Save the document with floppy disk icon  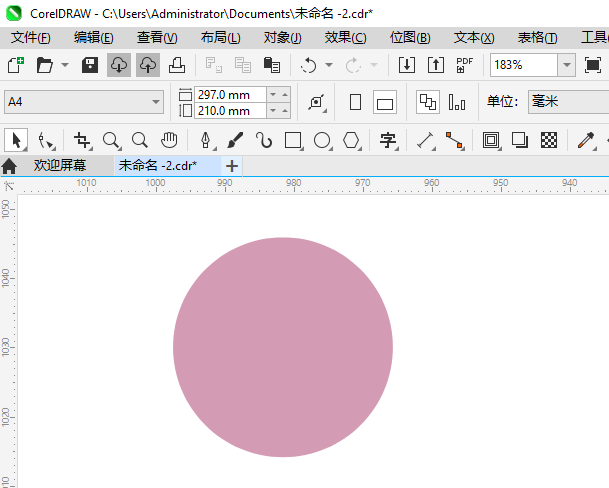(x=90, y=65)
